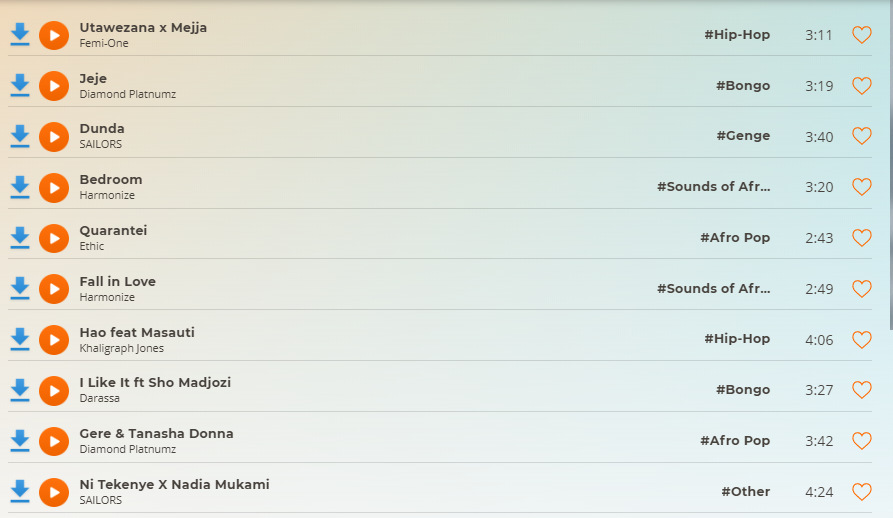Open the #Genge tag on Dunda
893x518 pixels.
[743, 136]
